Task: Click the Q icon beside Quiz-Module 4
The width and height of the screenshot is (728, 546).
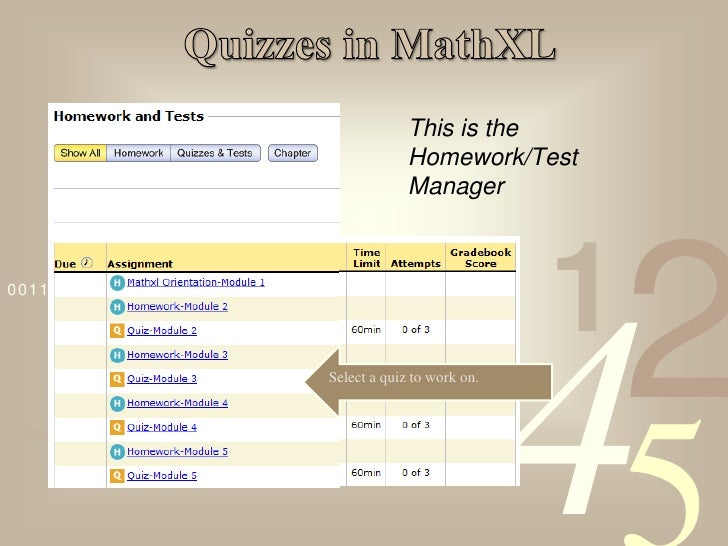Action: click(117, 428)
